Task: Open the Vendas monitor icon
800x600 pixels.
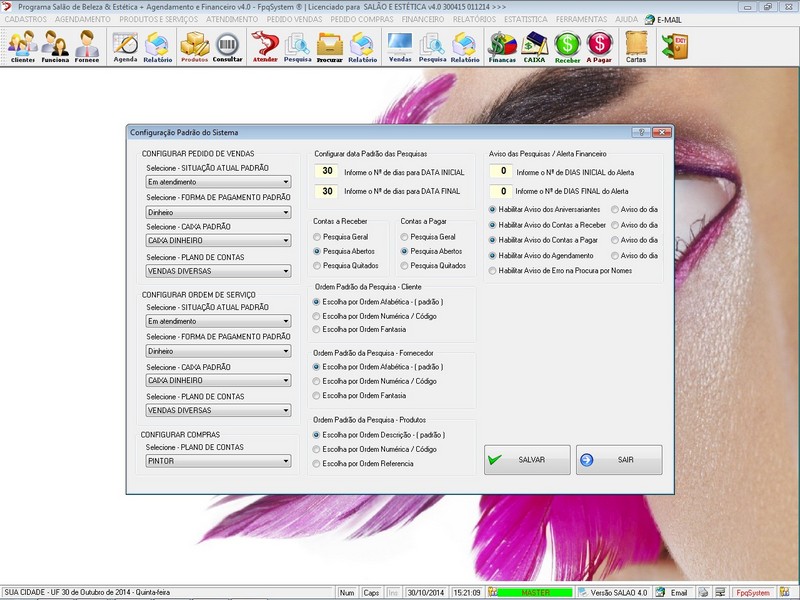Action: pyautogui.click(x=400, y=46)
